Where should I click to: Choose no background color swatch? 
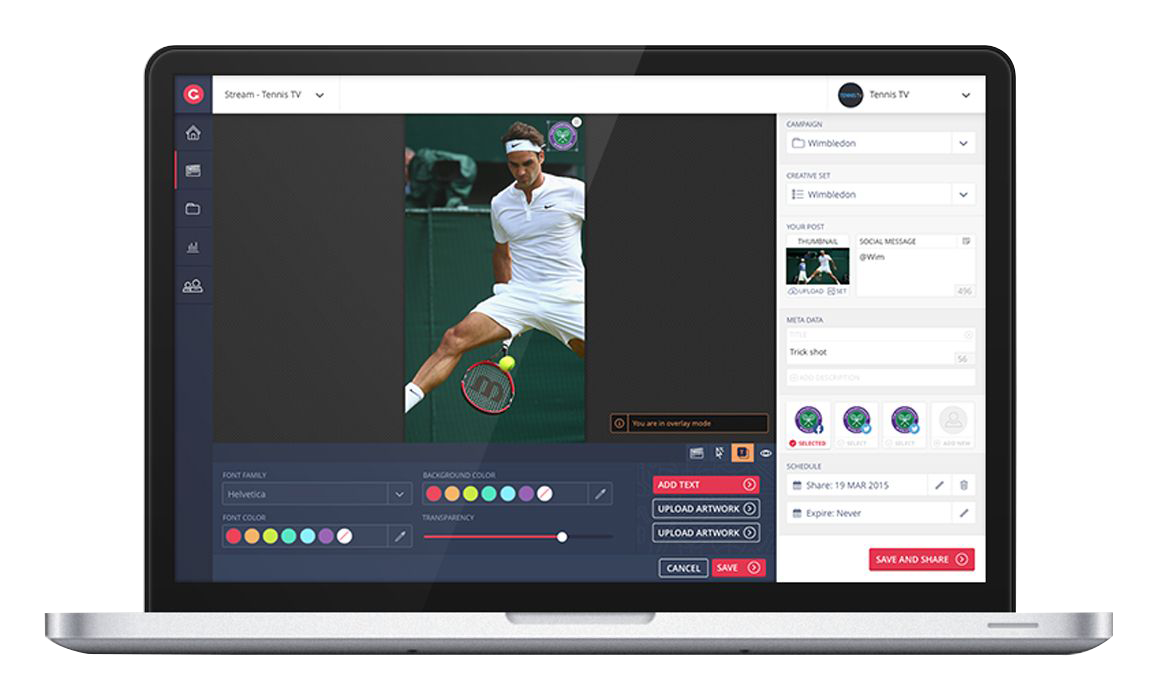click(x=544, y=494)
